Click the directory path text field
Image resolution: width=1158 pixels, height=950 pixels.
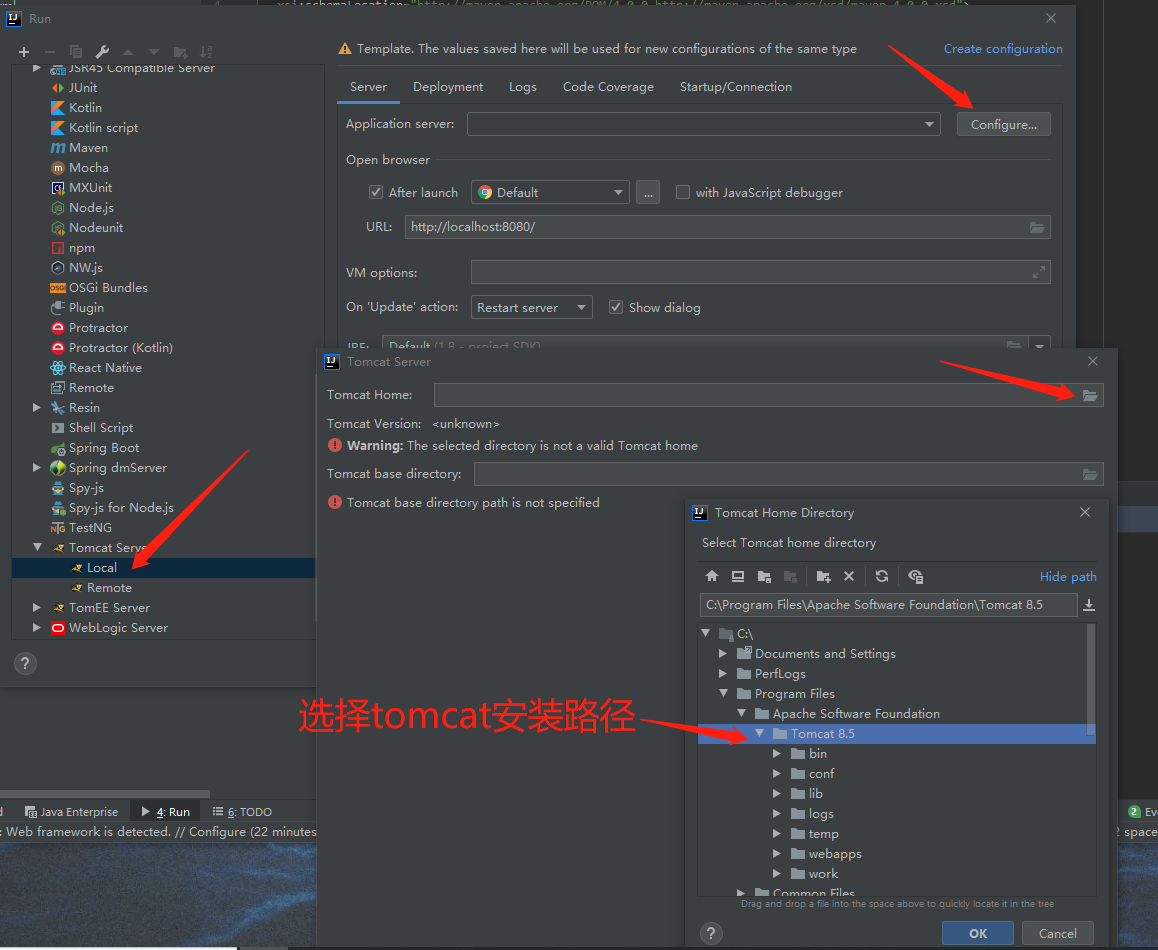click(x=888, y=605)
